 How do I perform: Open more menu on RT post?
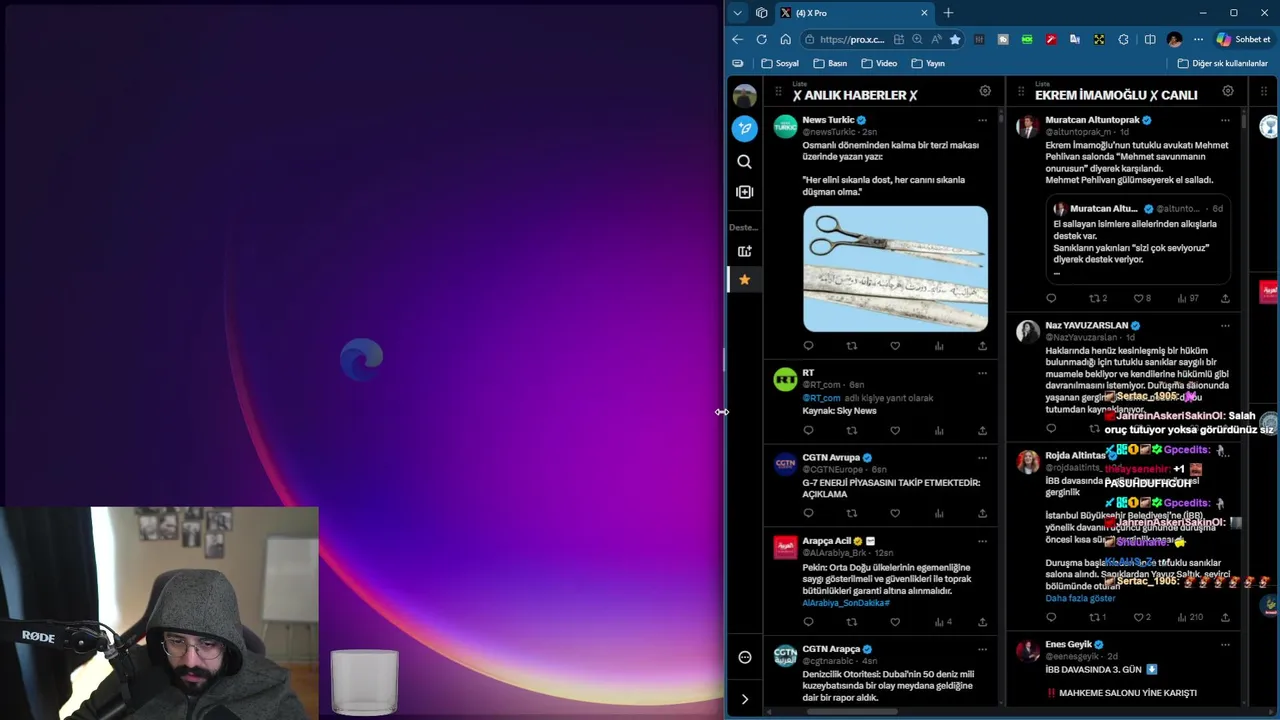pyautogui.click(x=982, y=373)
